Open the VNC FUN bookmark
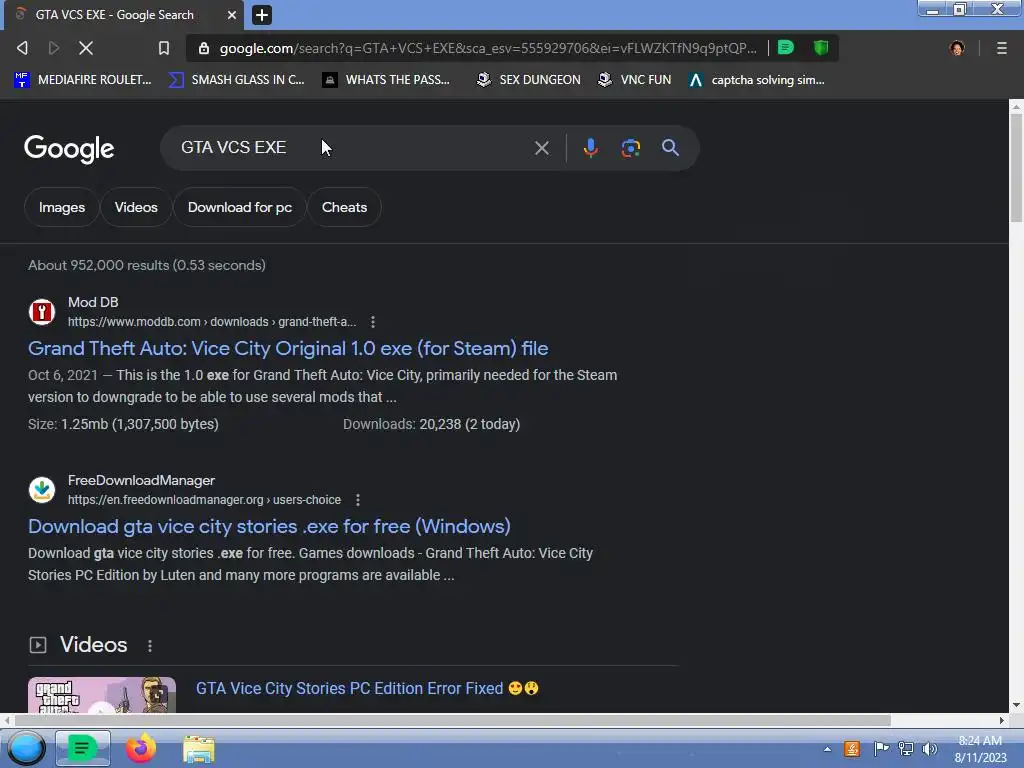1024x768 pixels. 634,80
